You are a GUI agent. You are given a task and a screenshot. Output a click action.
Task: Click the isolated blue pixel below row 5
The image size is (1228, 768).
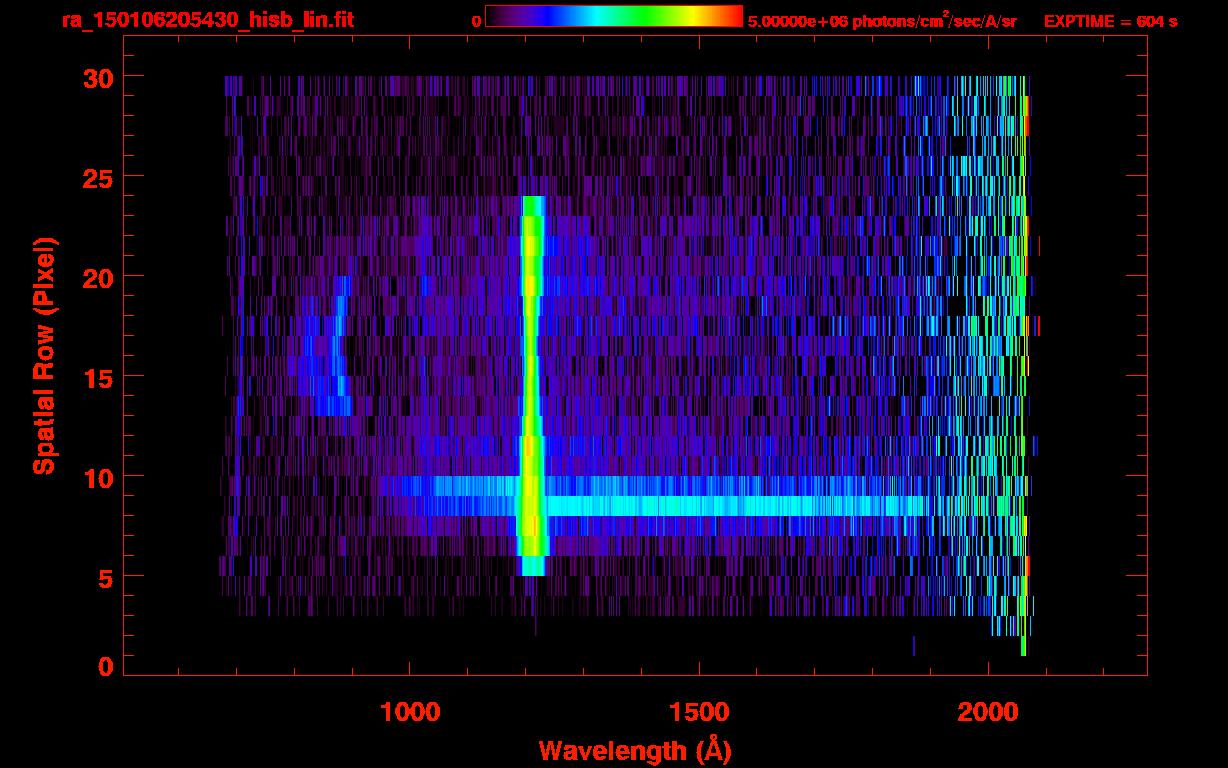point(913,646)
